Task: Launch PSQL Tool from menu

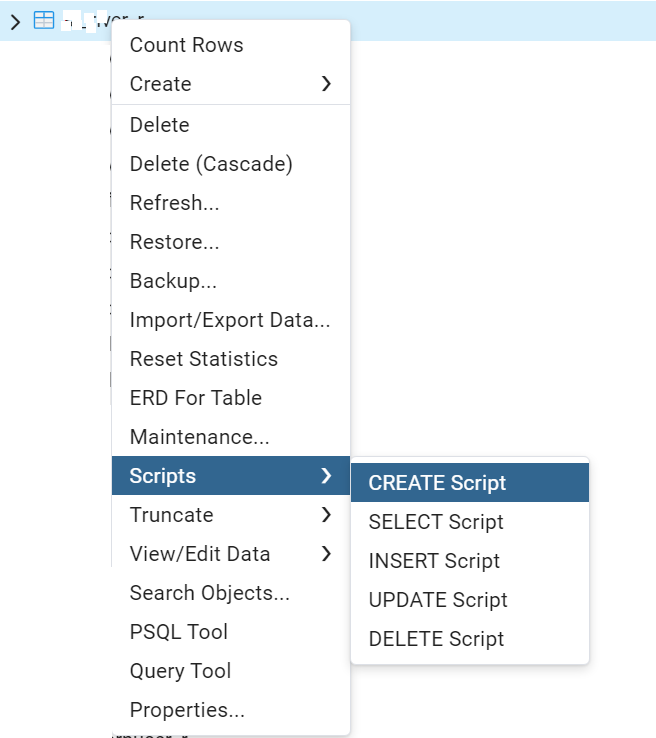Action: click(231, 632)
